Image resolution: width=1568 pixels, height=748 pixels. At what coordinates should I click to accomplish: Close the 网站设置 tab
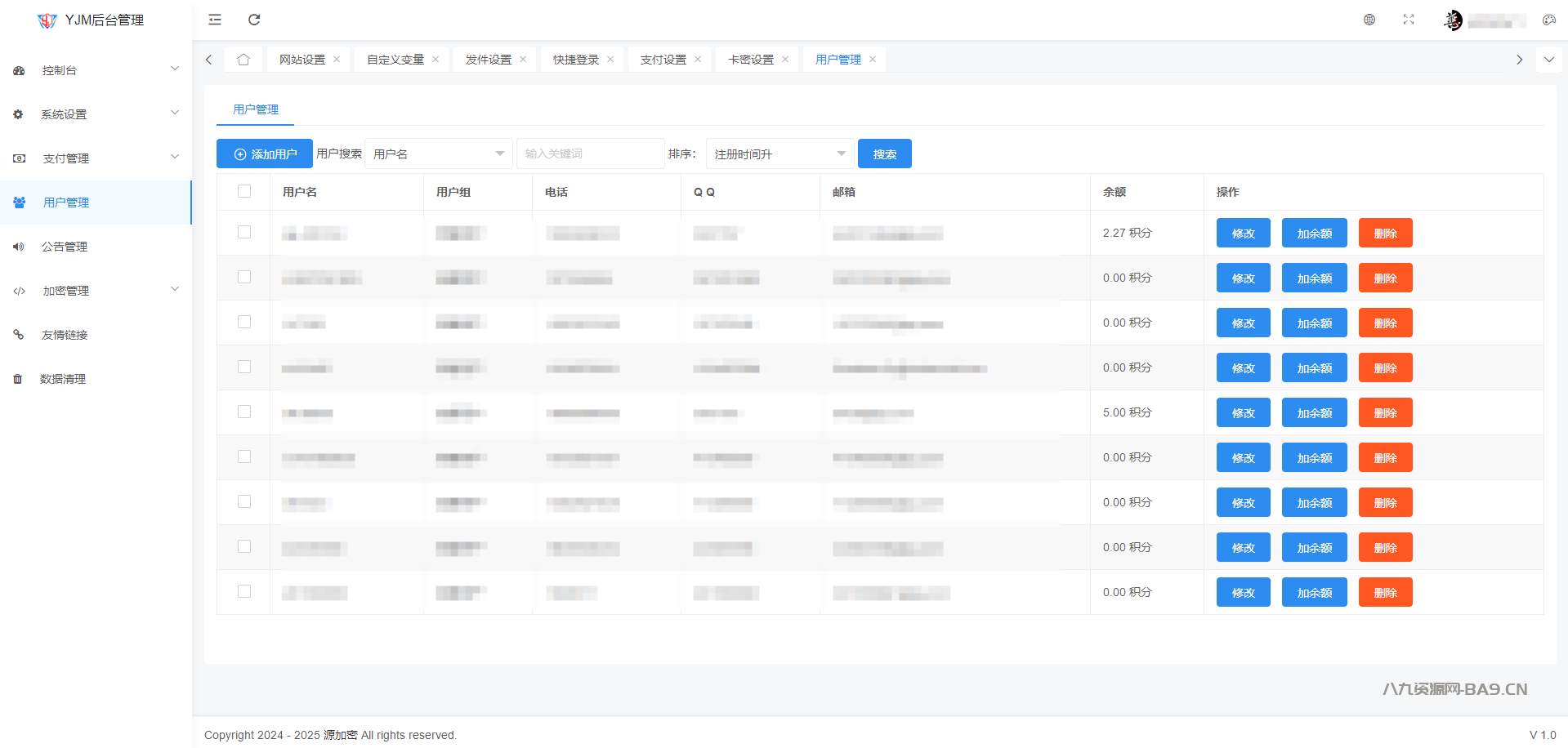[337, 60]
